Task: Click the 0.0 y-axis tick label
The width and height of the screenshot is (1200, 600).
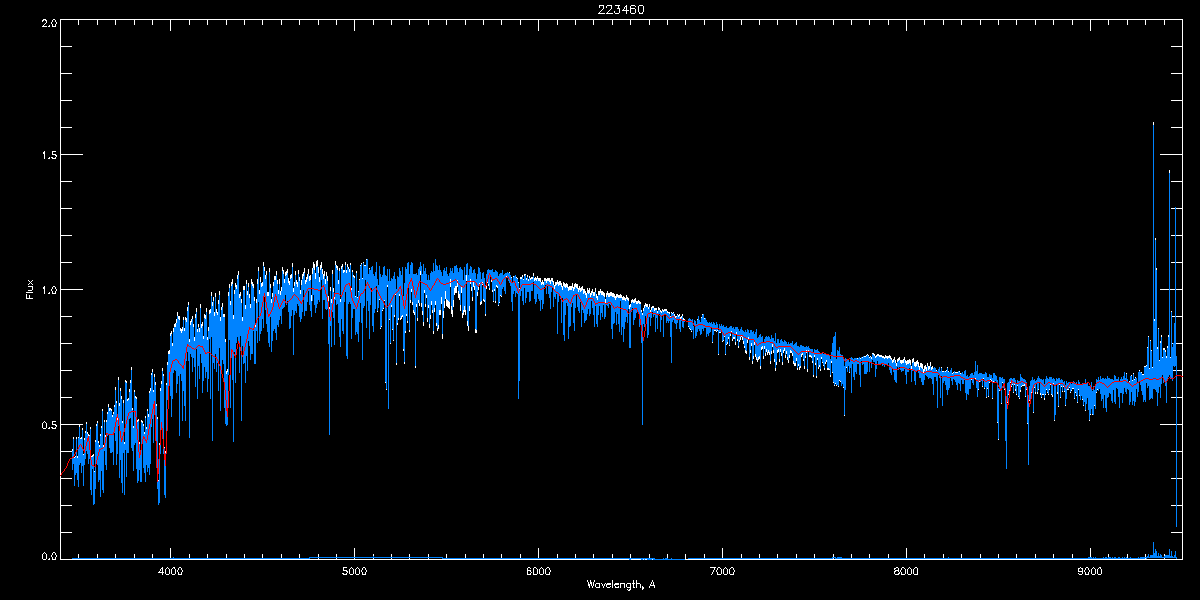Action: click(48, 556)
